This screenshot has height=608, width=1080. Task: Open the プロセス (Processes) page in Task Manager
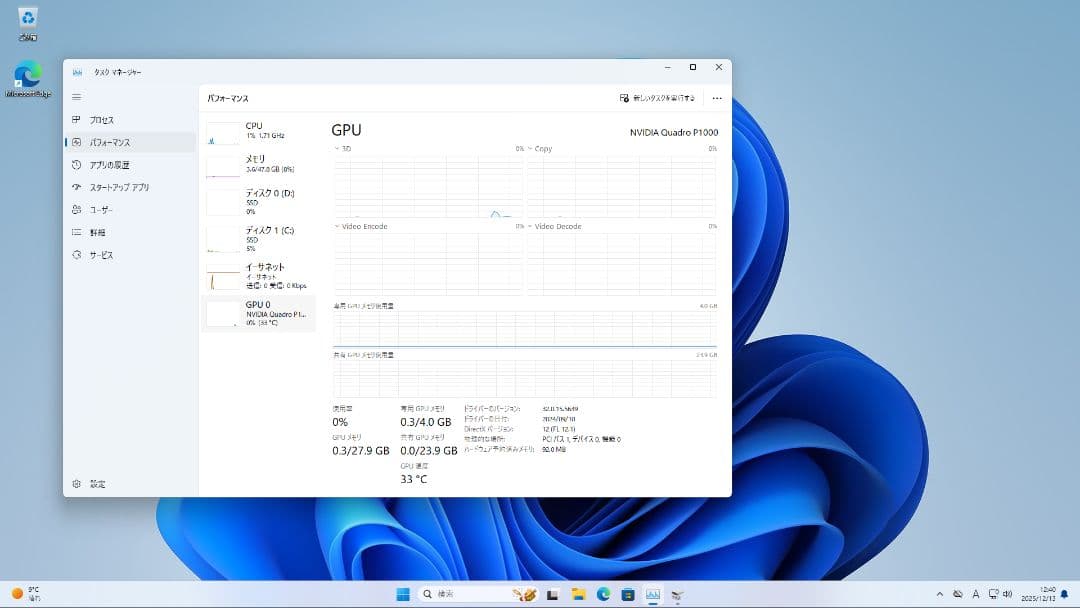[104, 119]
